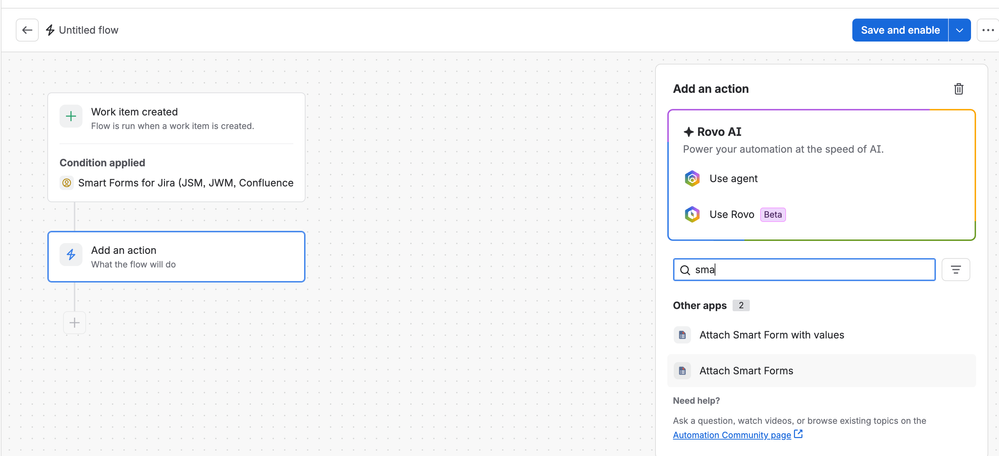Open the more options ellipsis menu

tap(988, 30)
